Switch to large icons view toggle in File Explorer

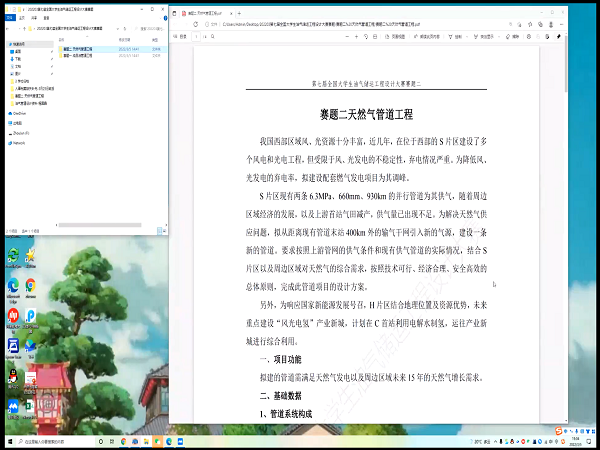(x=165, y=231)
